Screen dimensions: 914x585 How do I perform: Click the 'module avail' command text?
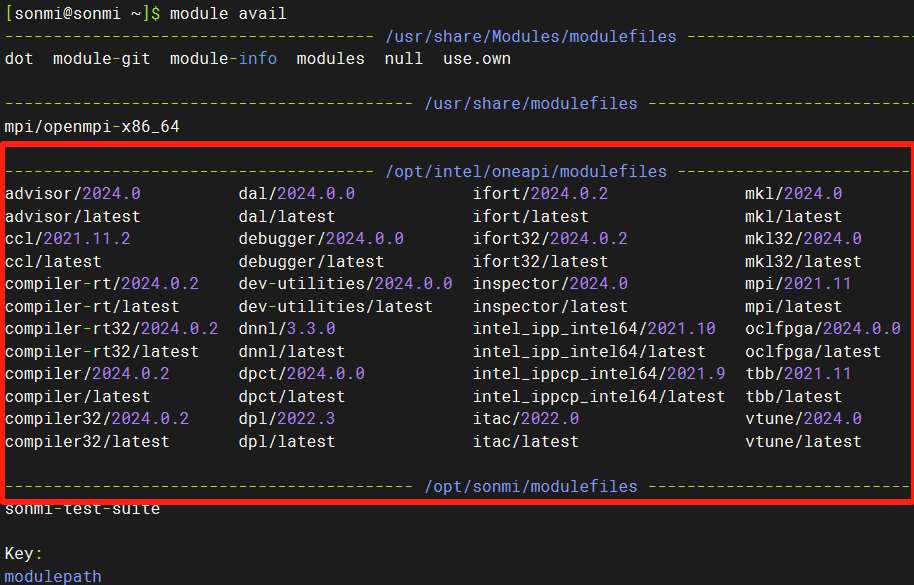click(x=228, y=13)
